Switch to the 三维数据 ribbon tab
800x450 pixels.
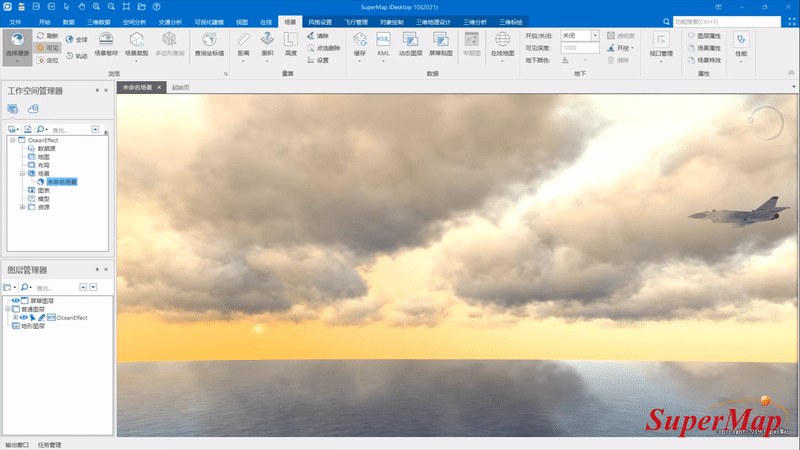[98, 22]
